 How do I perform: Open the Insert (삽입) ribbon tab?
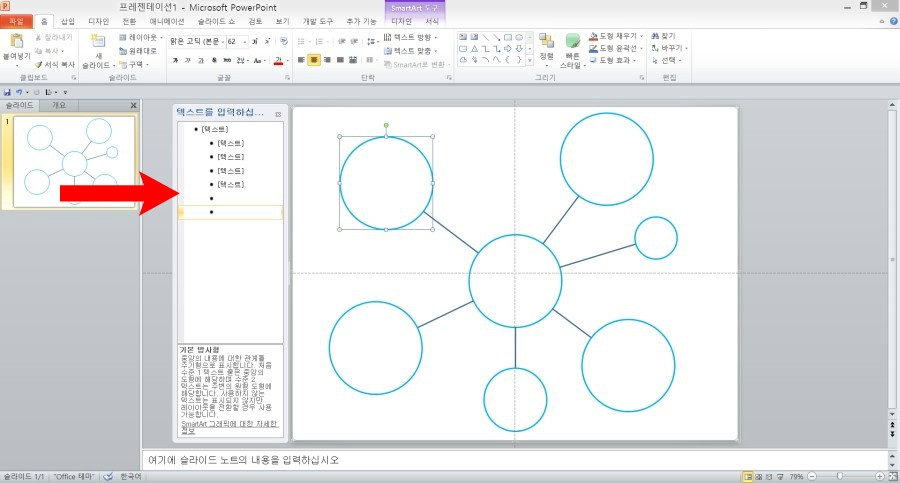68,20
